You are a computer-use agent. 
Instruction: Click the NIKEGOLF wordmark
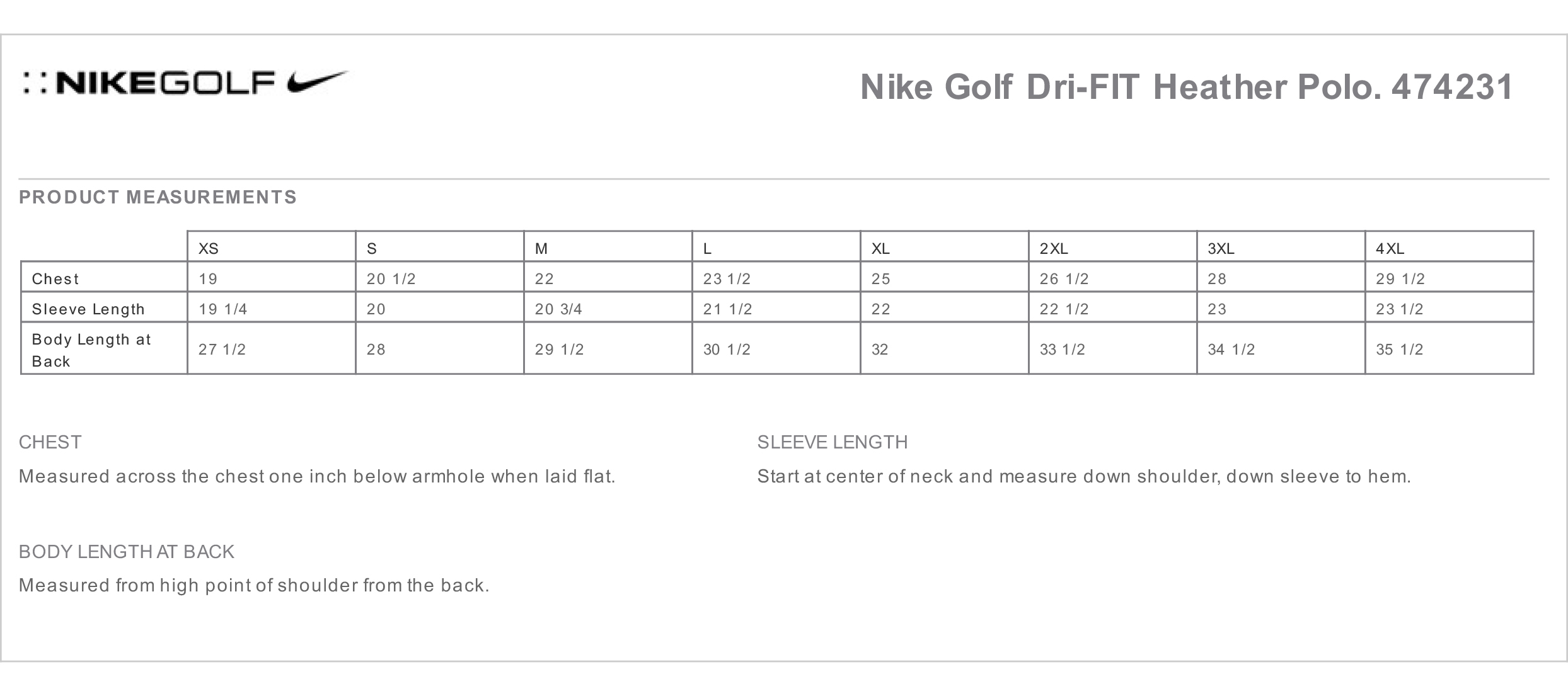[x=165, y=84]
